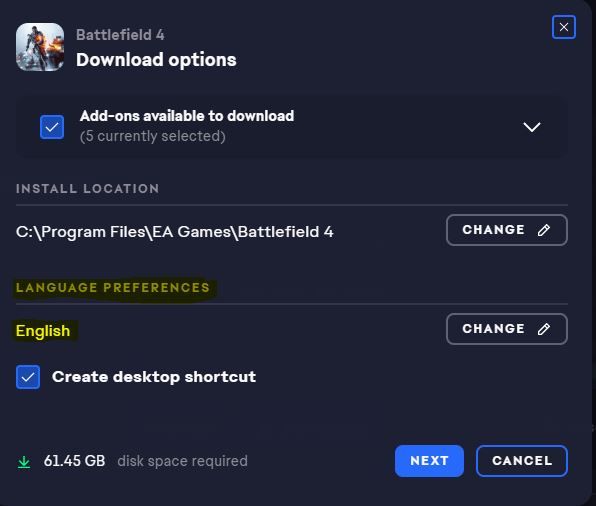Click the highlighted English language value
596x506 pixels.
coord(43,331)
